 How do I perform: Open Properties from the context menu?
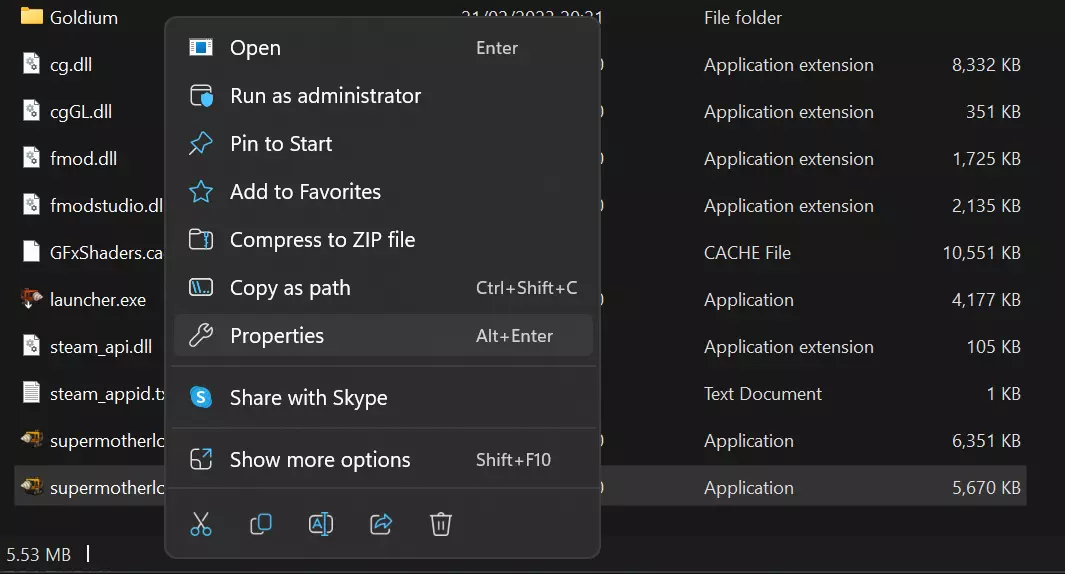pos(277,336)
